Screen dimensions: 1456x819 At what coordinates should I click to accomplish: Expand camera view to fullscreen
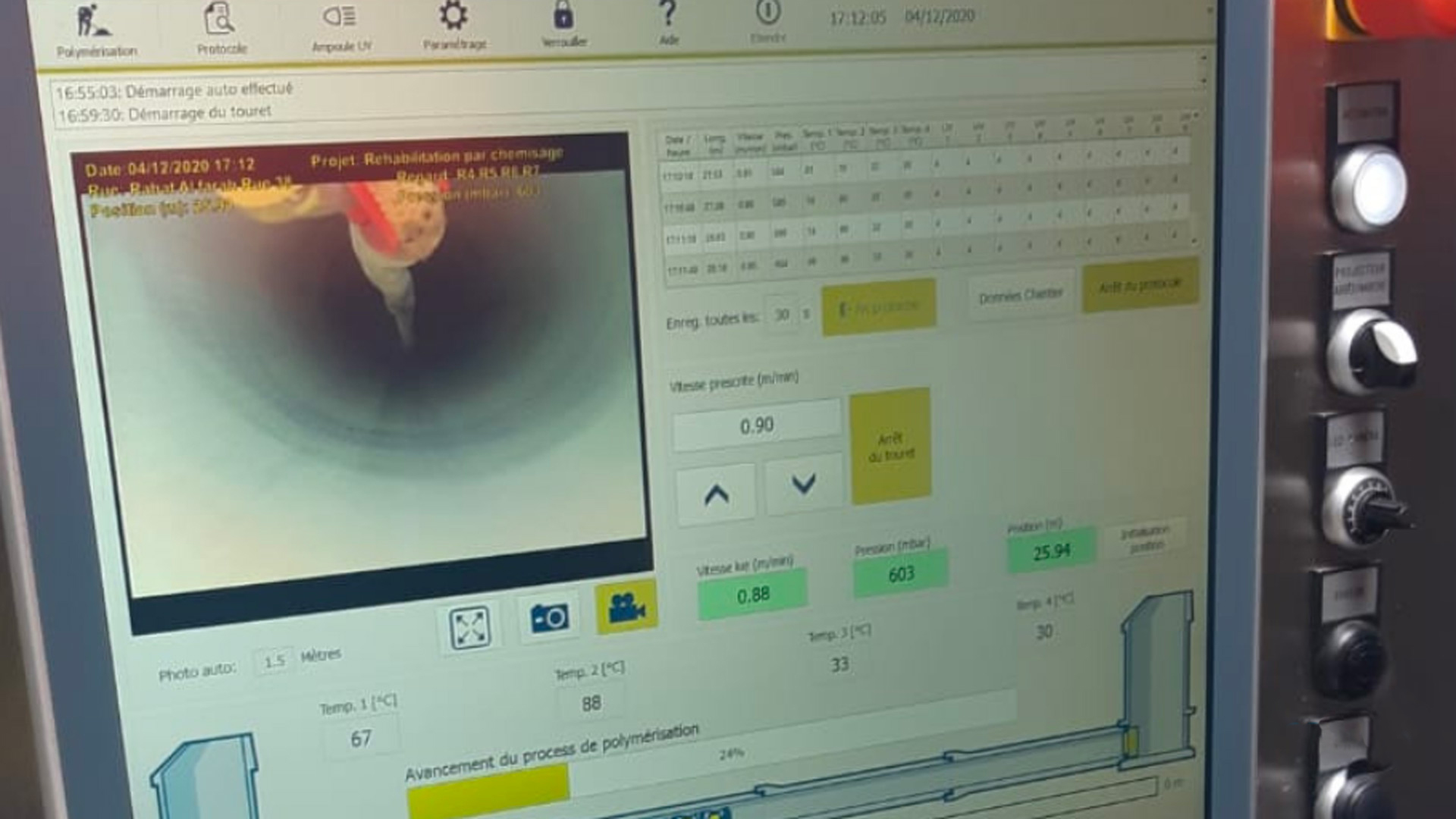(x=469, y=628)
